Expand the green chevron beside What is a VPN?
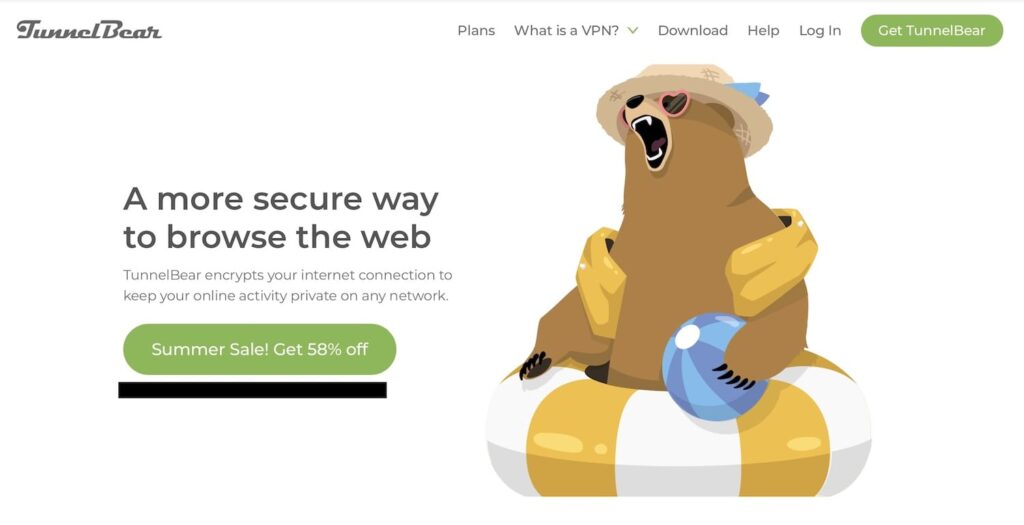The width and height of the screenshot is (1024, 525). click(633, 31)
